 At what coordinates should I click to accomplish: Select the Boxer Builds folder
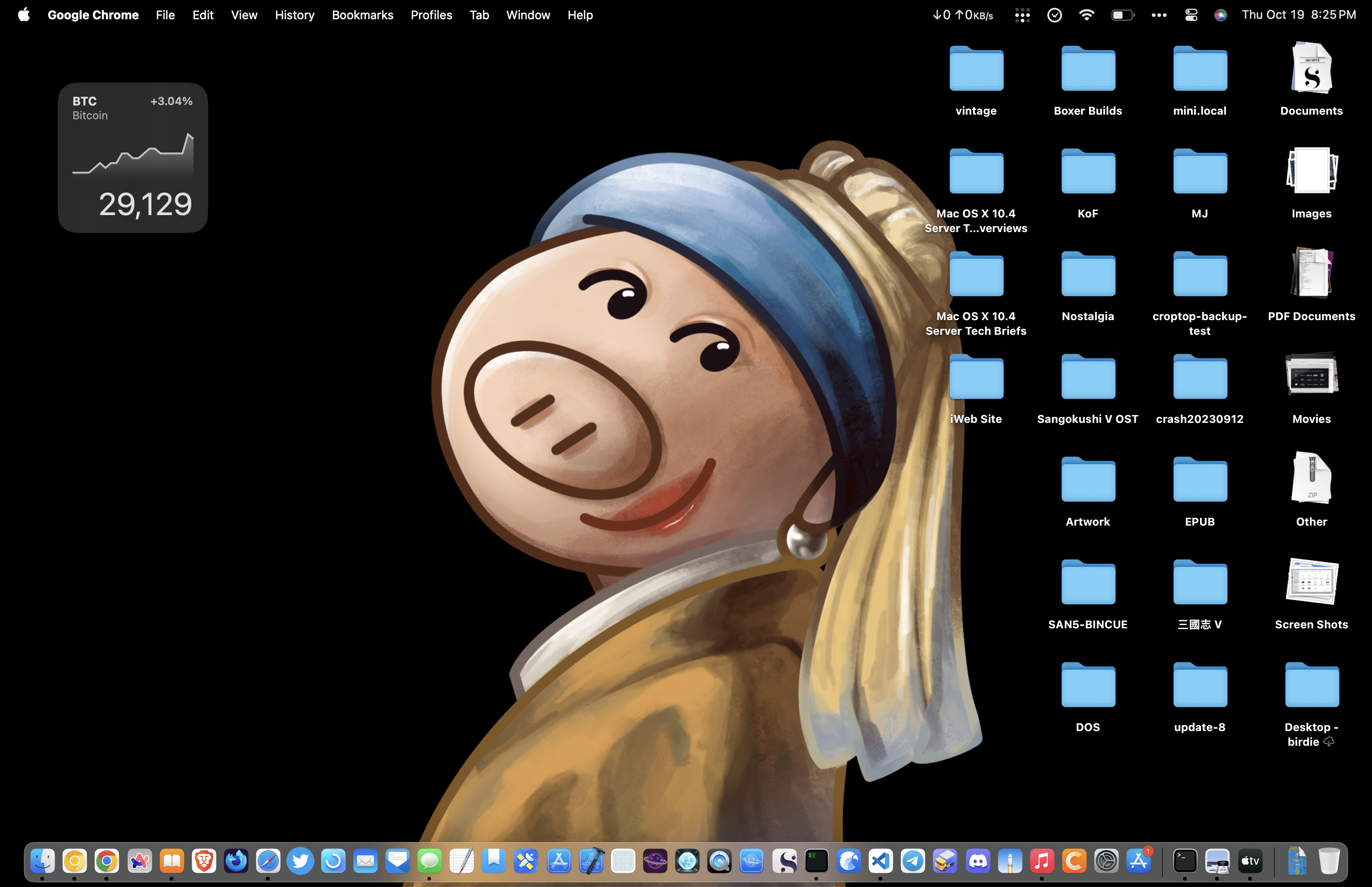point(1088,68)
